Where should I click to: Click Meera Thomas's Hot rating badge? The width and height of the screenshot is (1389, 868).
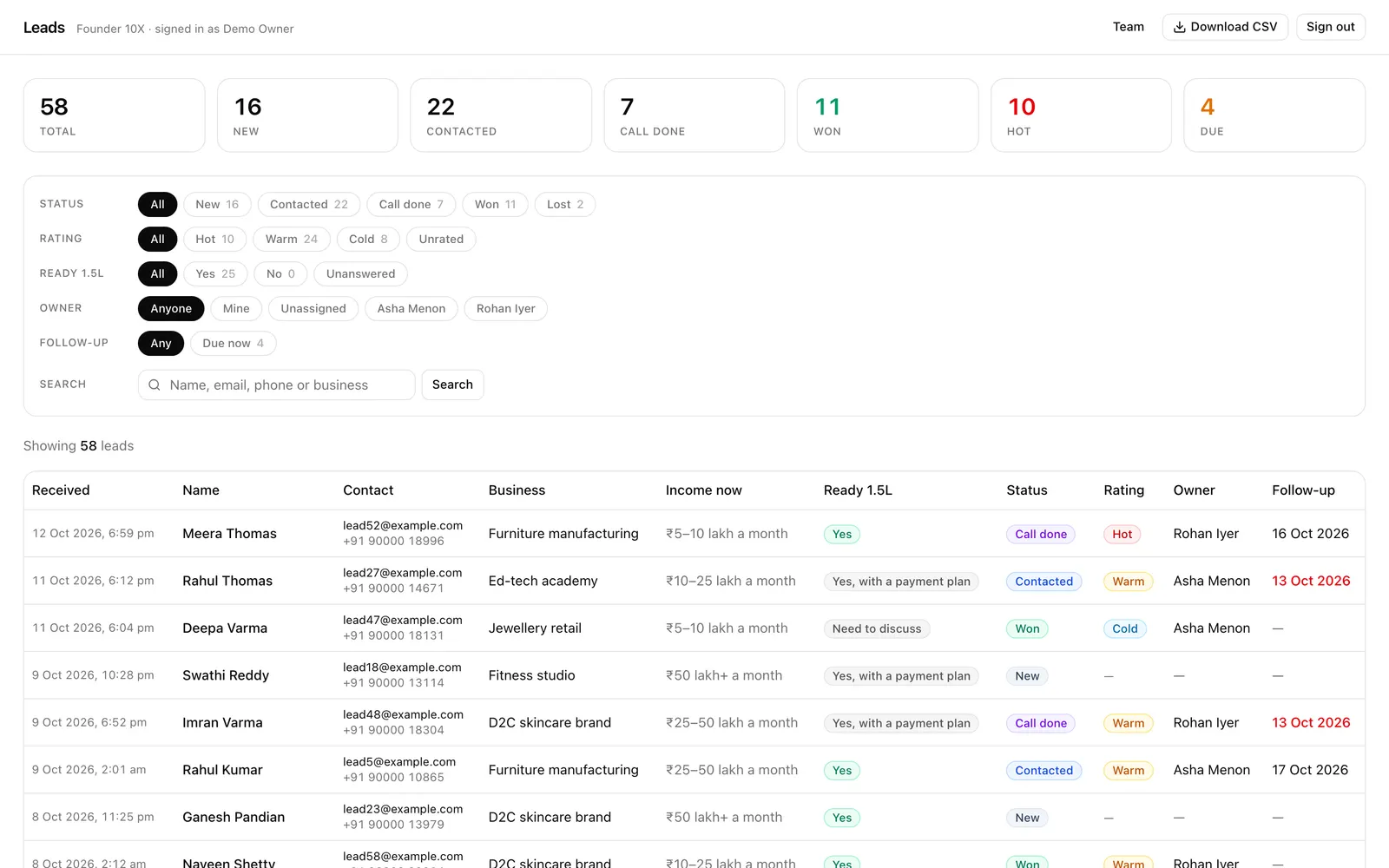[x=1122, y=534]
